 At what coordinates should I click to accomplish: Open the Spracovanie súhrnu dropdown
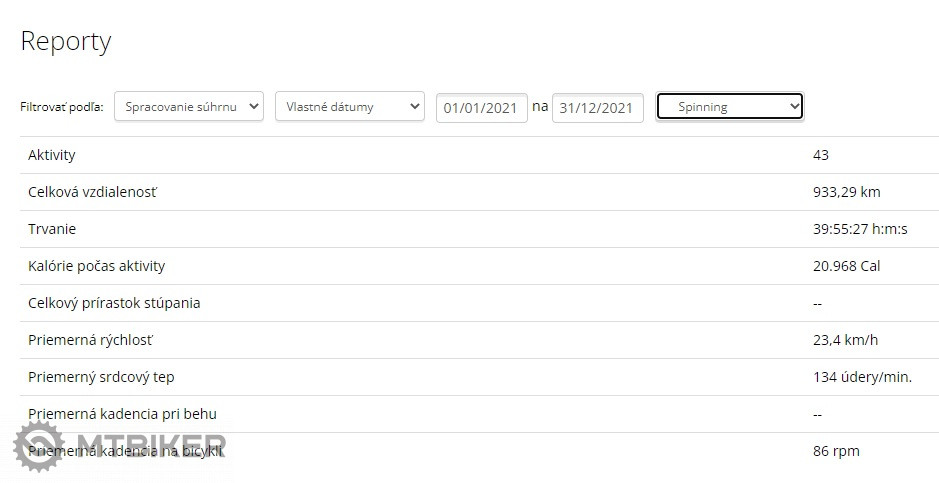pyautogui.click(x=188, y=106)
